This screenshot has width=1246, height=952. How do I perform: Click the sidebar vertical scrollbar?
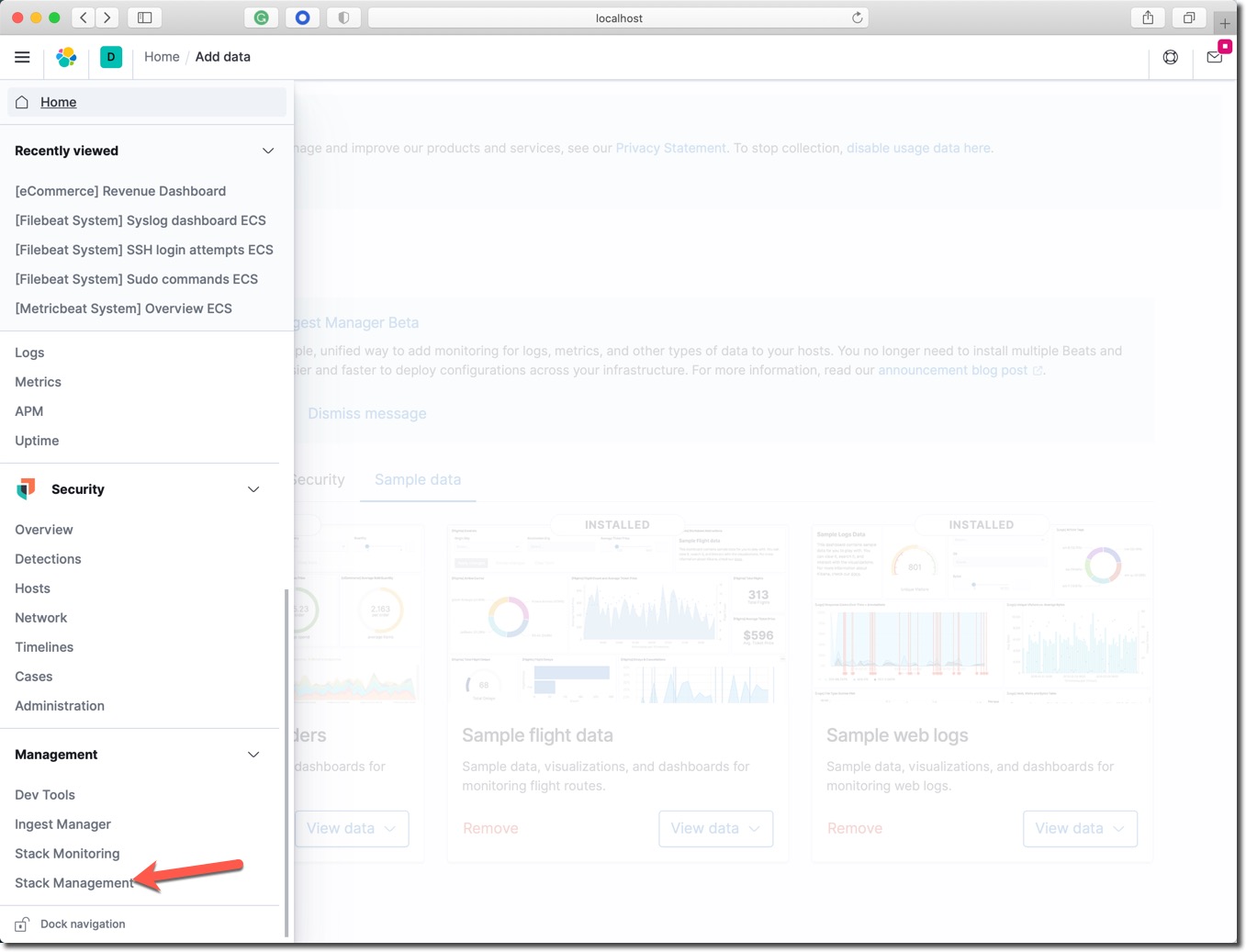pyautogui.click(x=286, y=762)
